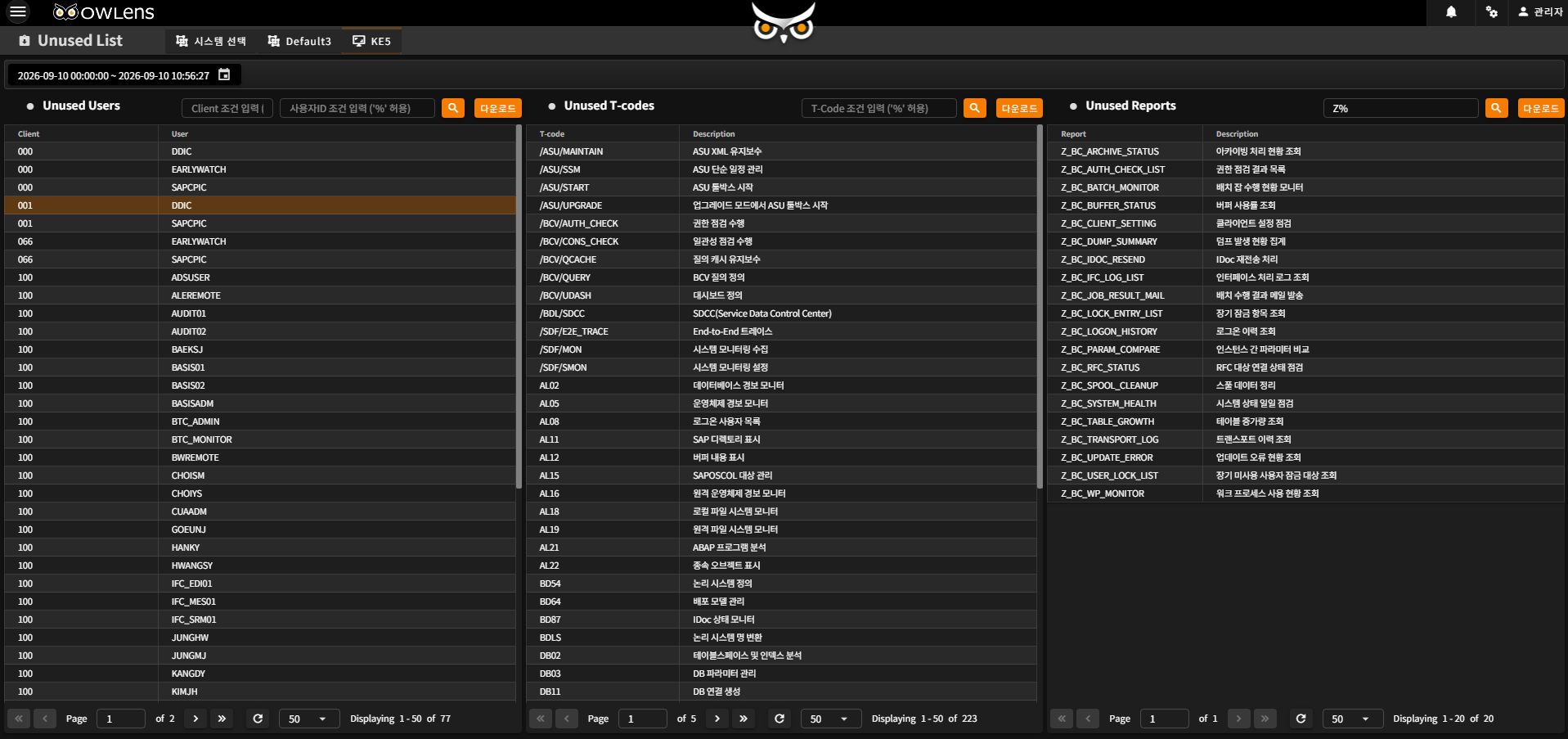Open the date range calendar picker
The image size is (1568, 739).
[224, 75]
